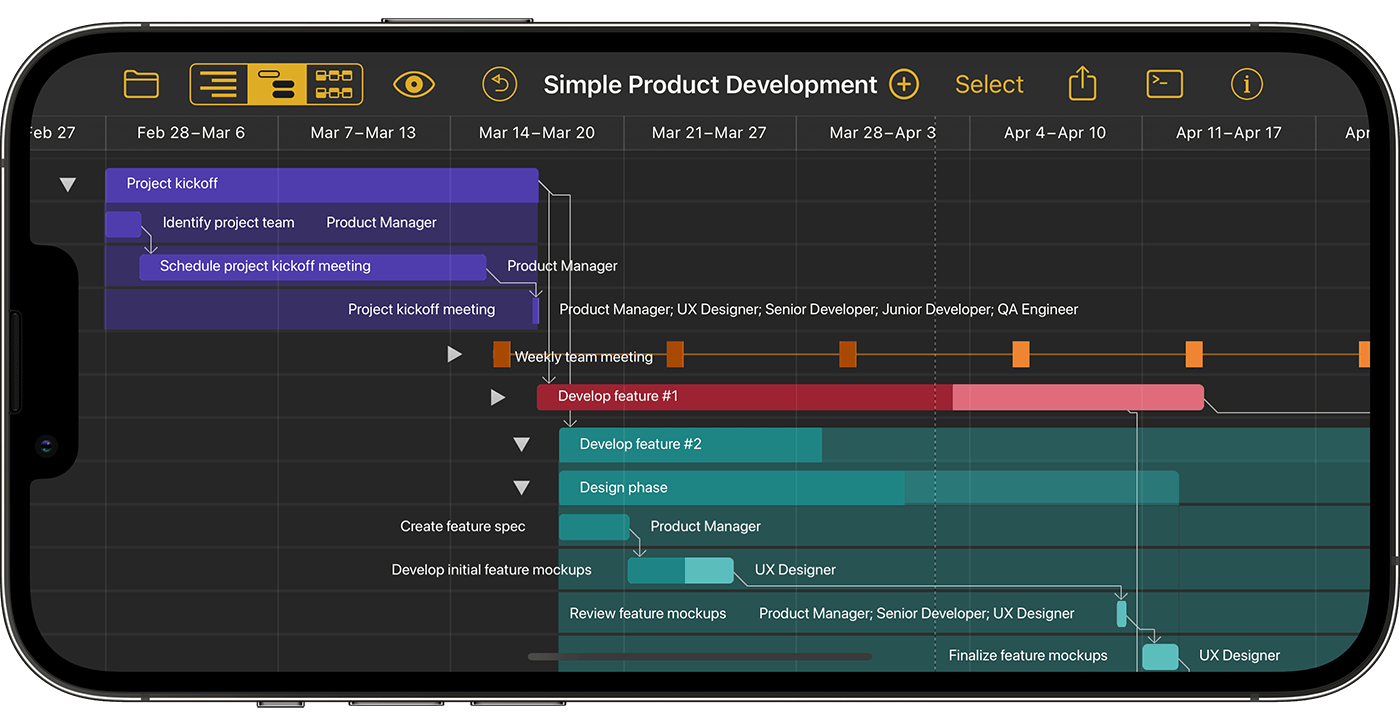Click the Schedule project kickoff meeting bar
The width and height of the screenshot is (1400, 724).
click(312, 267)
